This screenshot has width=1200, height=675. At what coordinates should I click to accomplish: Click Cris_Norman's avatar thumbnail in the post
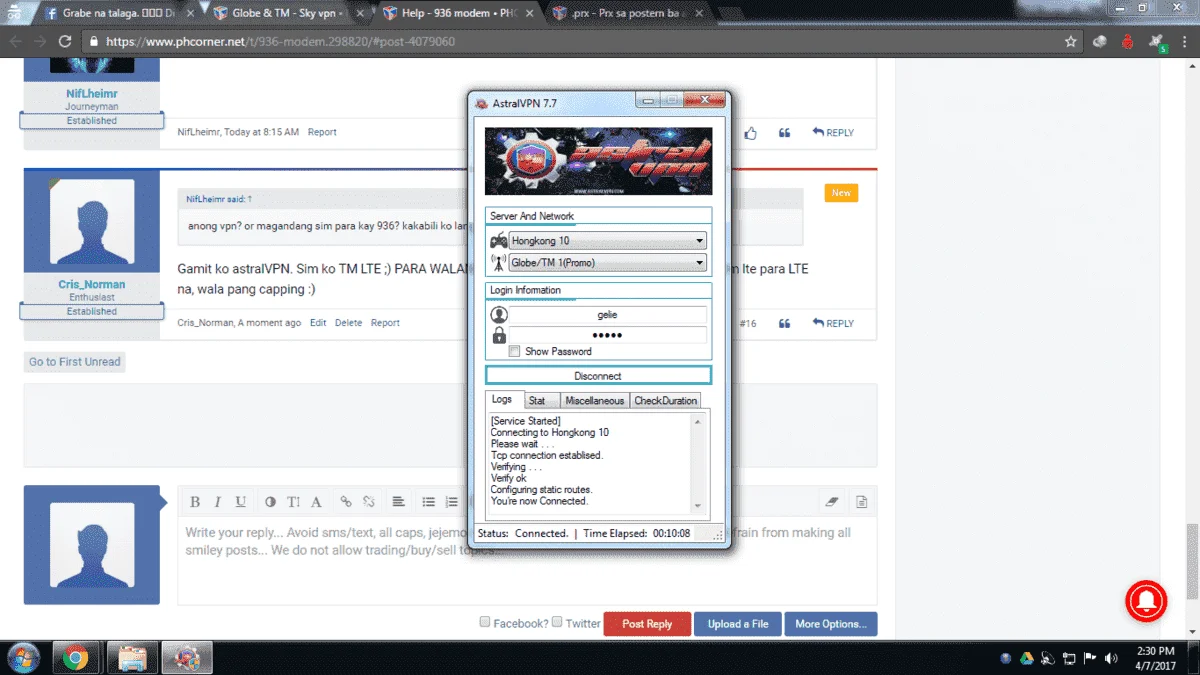point(92,222)
